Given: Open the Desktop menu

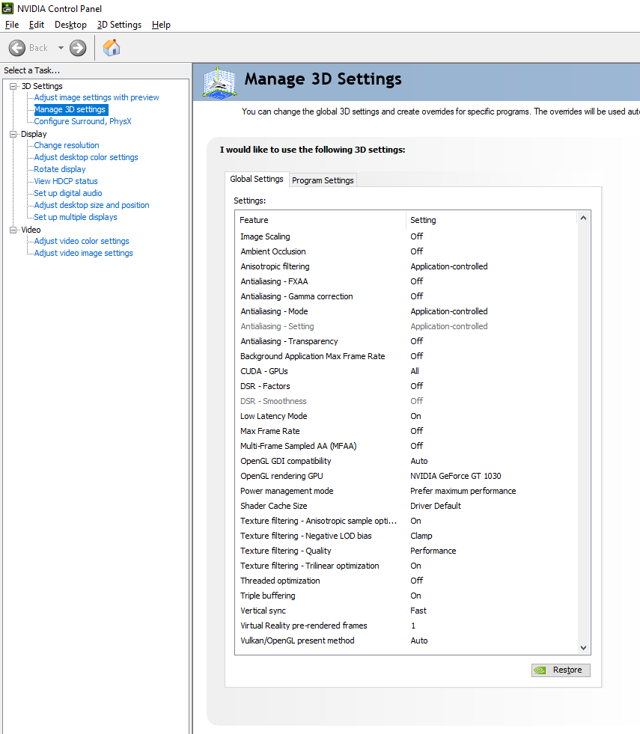Looking at the screenshot, I should [71, 25].
